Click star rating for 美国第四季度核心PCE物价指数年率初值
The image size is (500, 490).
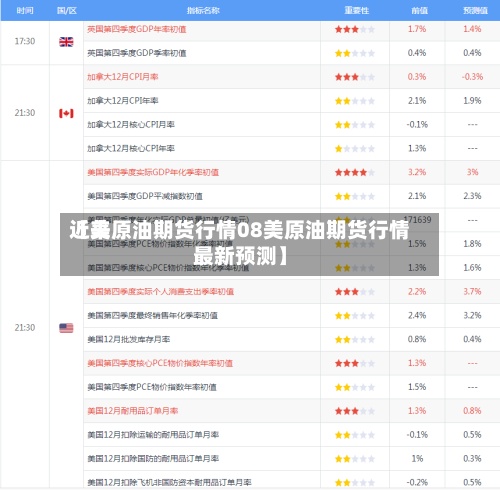[x=355, y=363]
